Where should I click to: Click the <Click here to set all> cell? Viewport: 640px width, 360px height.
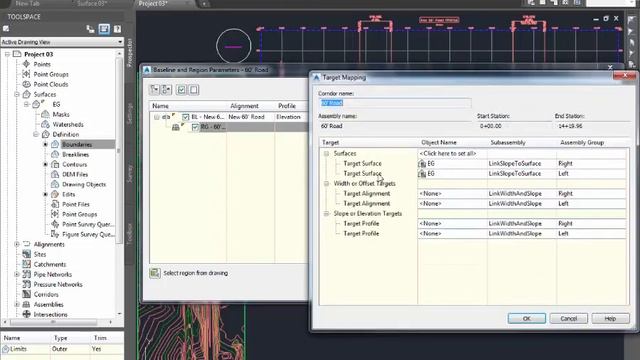coord(452,153)
